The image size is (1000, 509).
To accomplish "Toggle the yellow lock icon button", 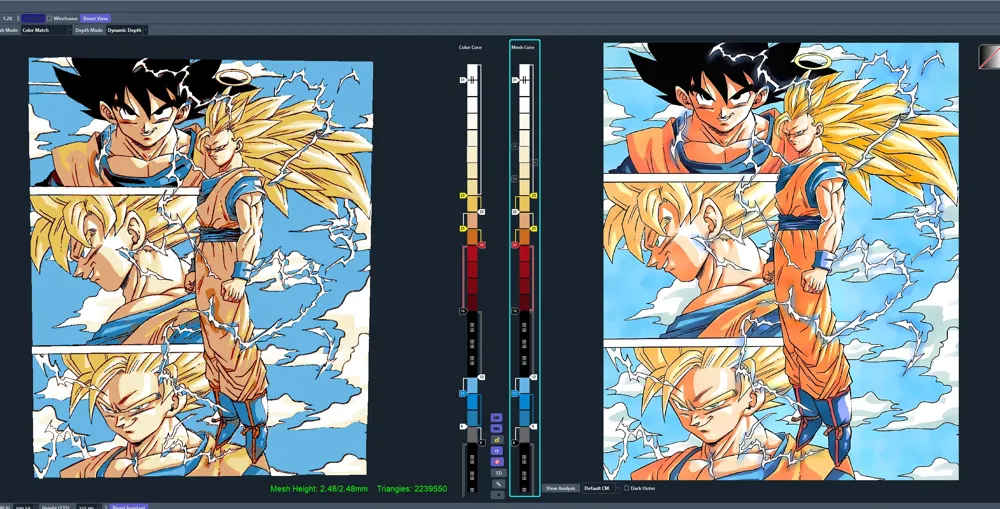I will (x=497, y=439).
